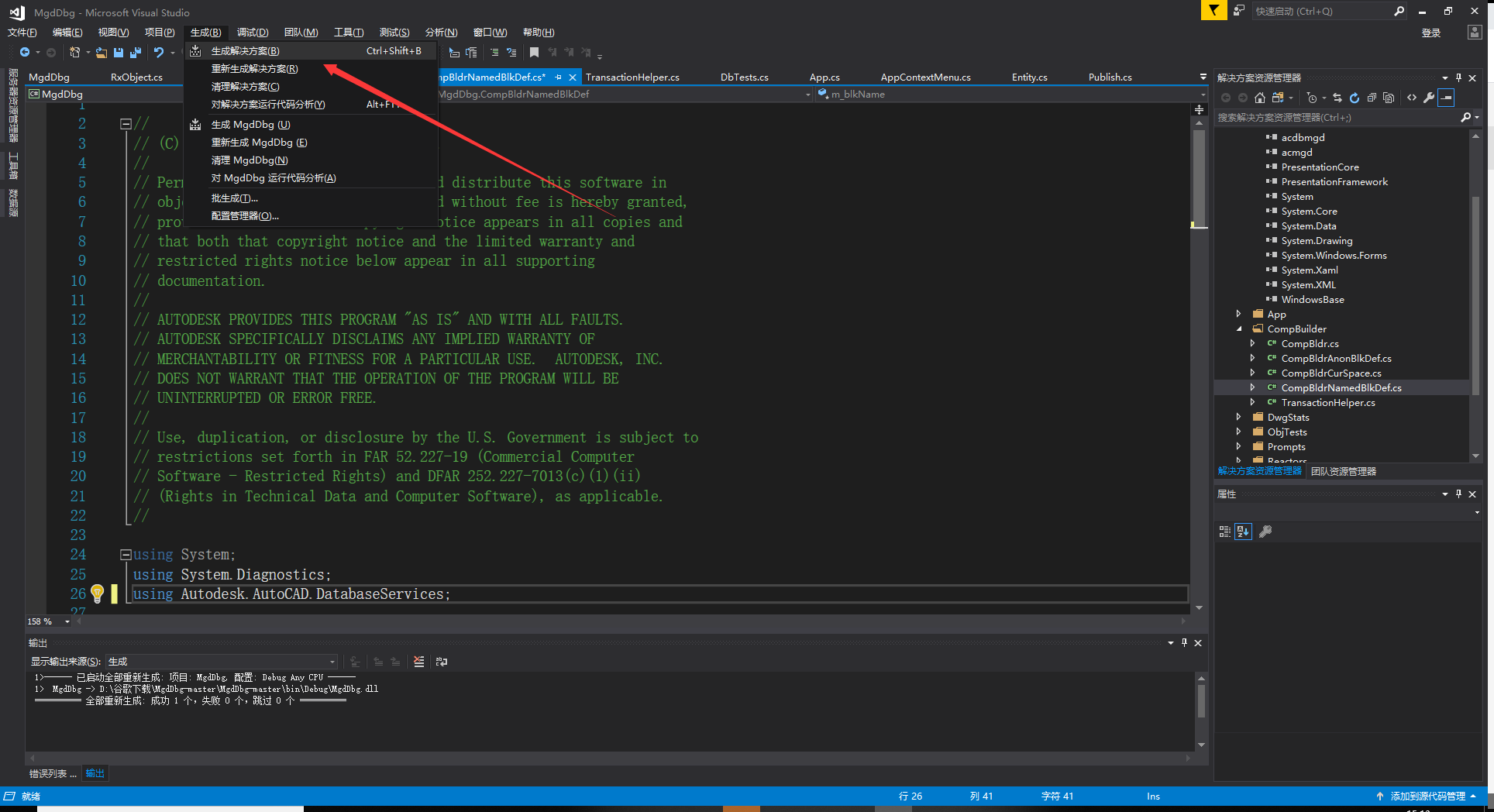Close the CompBldrNamedBlkDef.cs tab with its X

[x=573, y=77]
